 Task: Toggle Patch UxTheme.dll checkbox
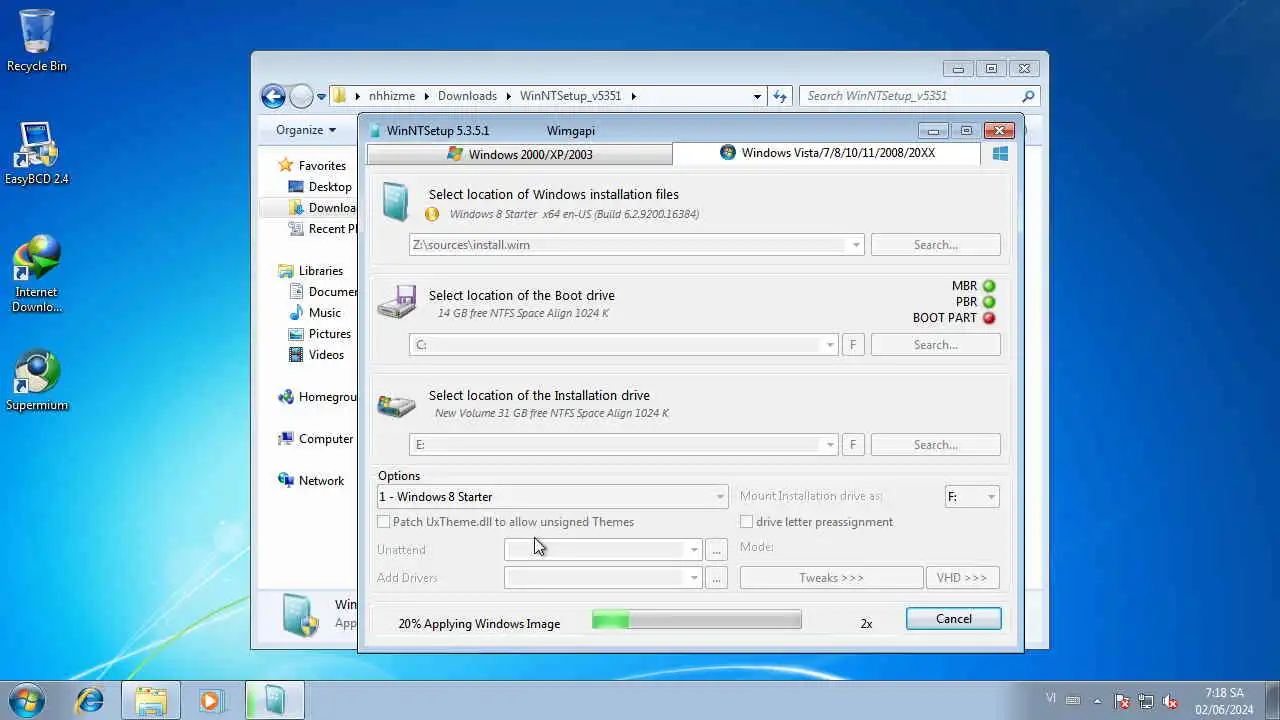tap(383, 522)
